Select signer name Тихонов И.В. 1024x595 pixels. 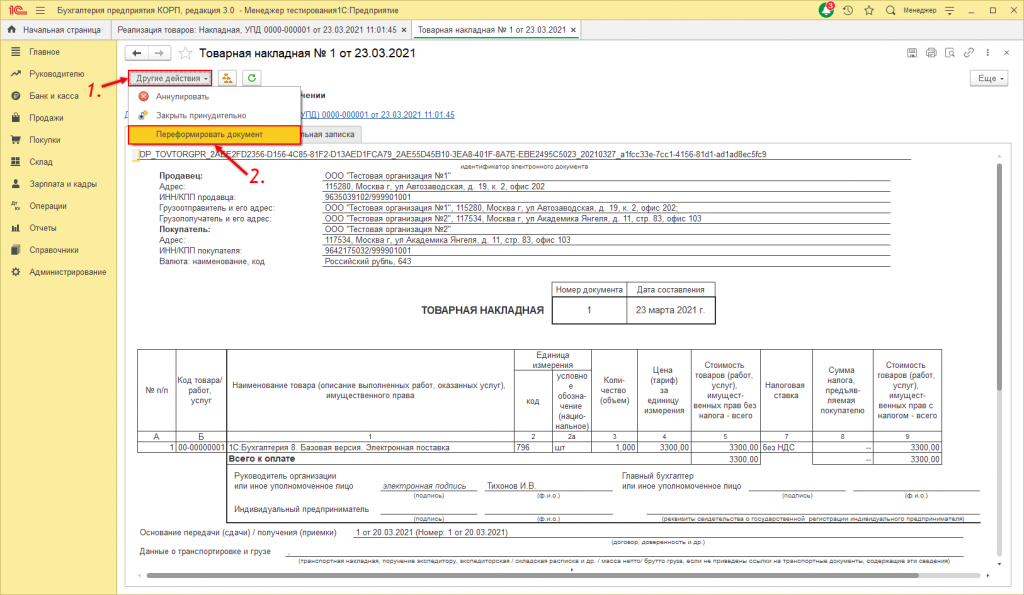[511, 486]
